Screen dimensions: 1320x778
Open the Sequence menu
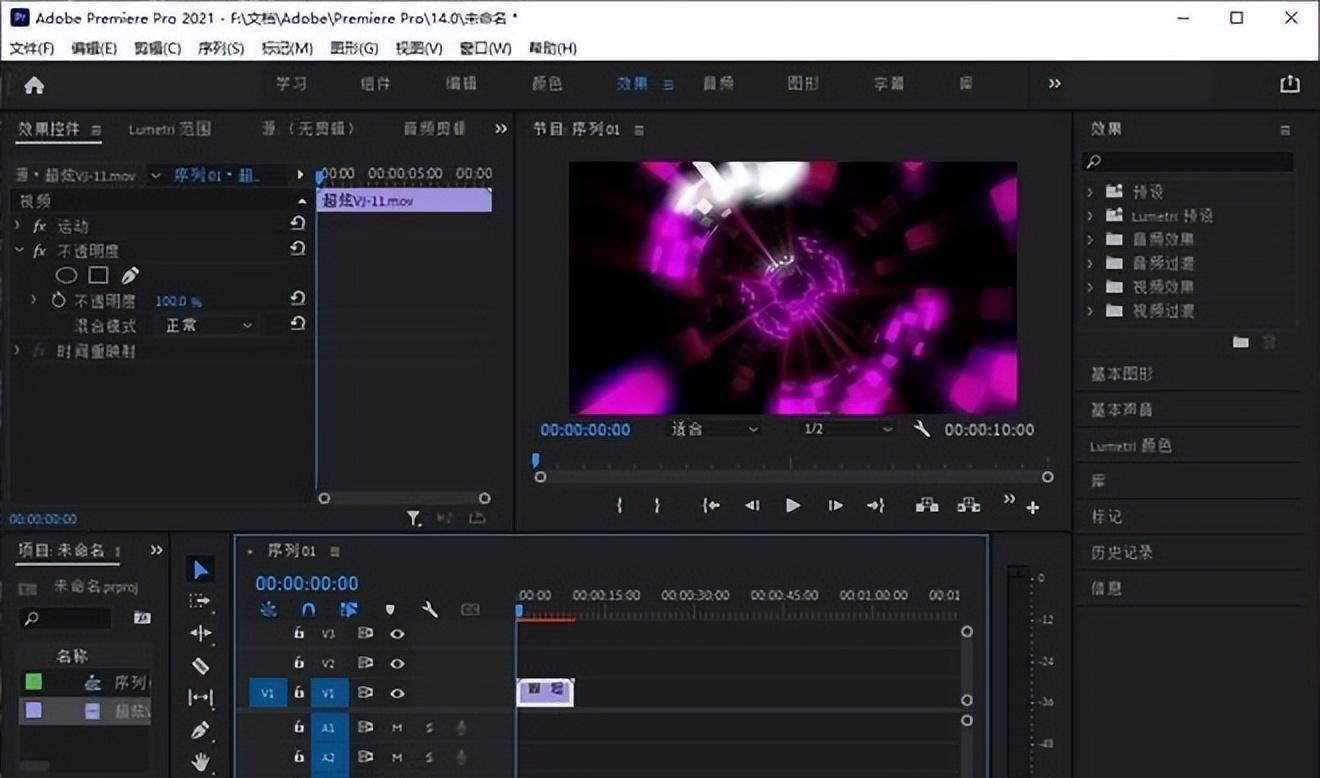pos(221,48)
